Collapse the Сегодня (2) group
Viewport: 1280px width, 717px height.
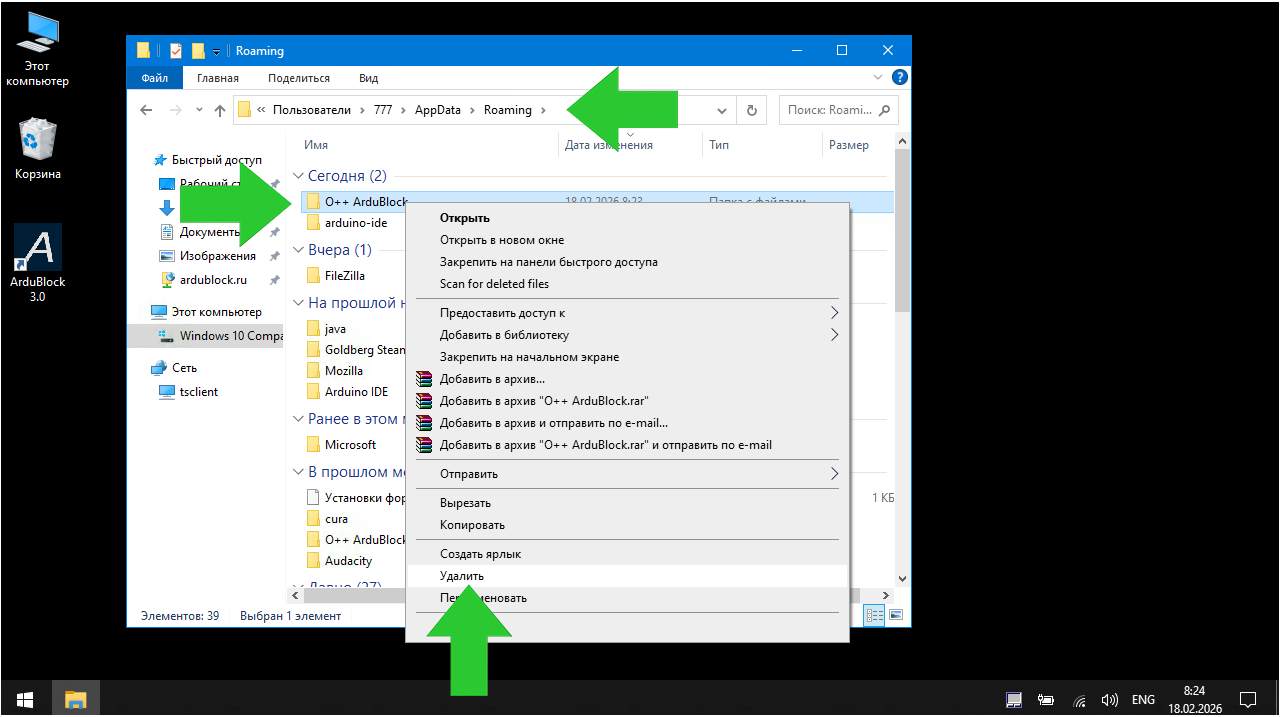point(298,176)
